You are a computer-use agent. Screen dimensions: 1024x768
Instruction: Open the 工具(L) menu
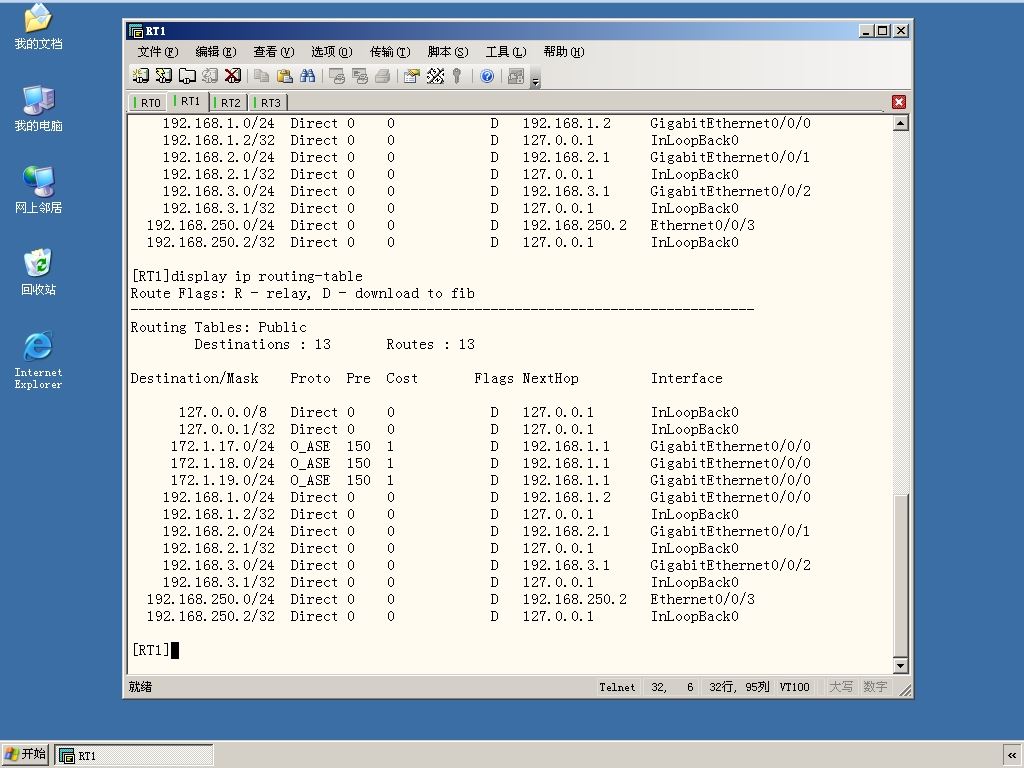point(505,52)
